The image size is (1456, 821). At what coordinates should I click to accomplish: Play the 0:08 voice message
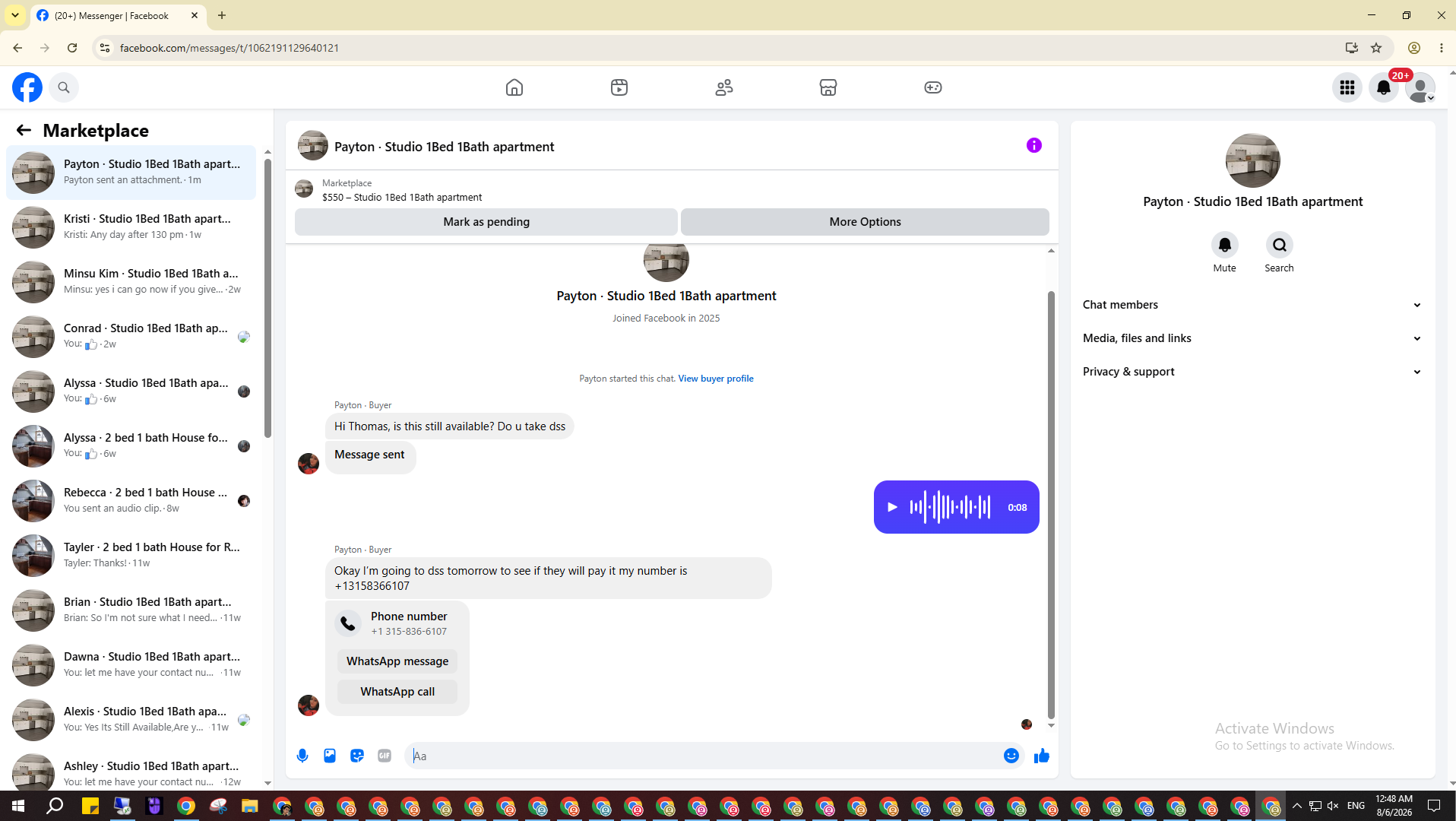tap(892, 507)
